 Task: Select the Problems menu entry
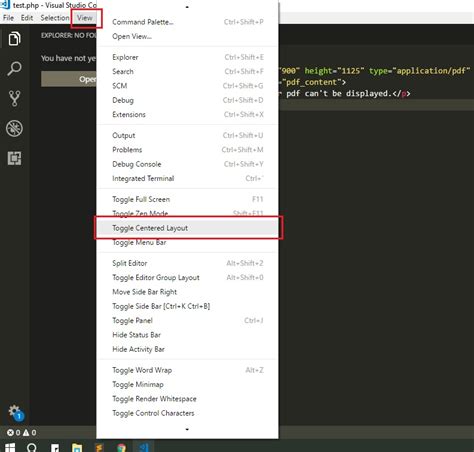coord(187,150)
